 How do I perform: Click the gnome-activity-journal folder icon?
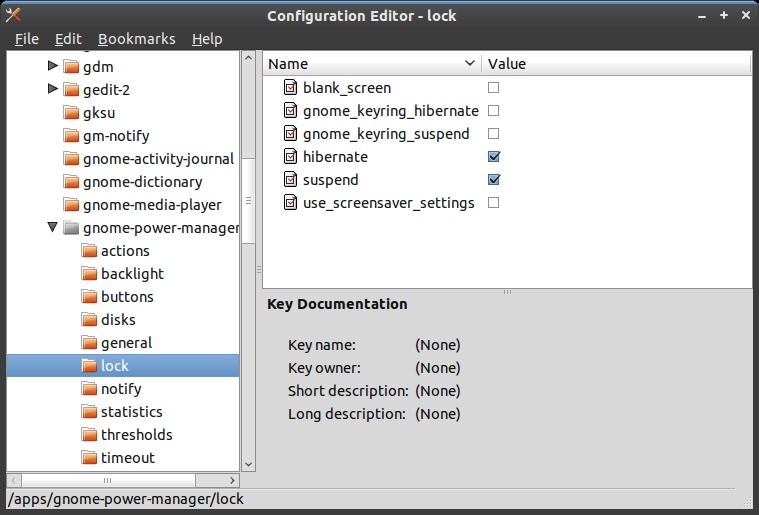coord(71,159)
